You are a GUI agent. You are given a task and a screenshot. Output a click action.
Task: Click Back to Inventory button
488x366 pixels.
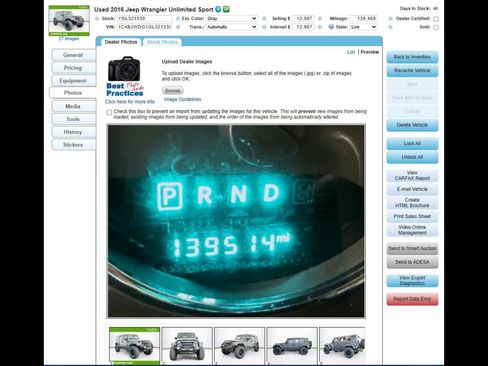pyautogui.click(x=412, y=57)
